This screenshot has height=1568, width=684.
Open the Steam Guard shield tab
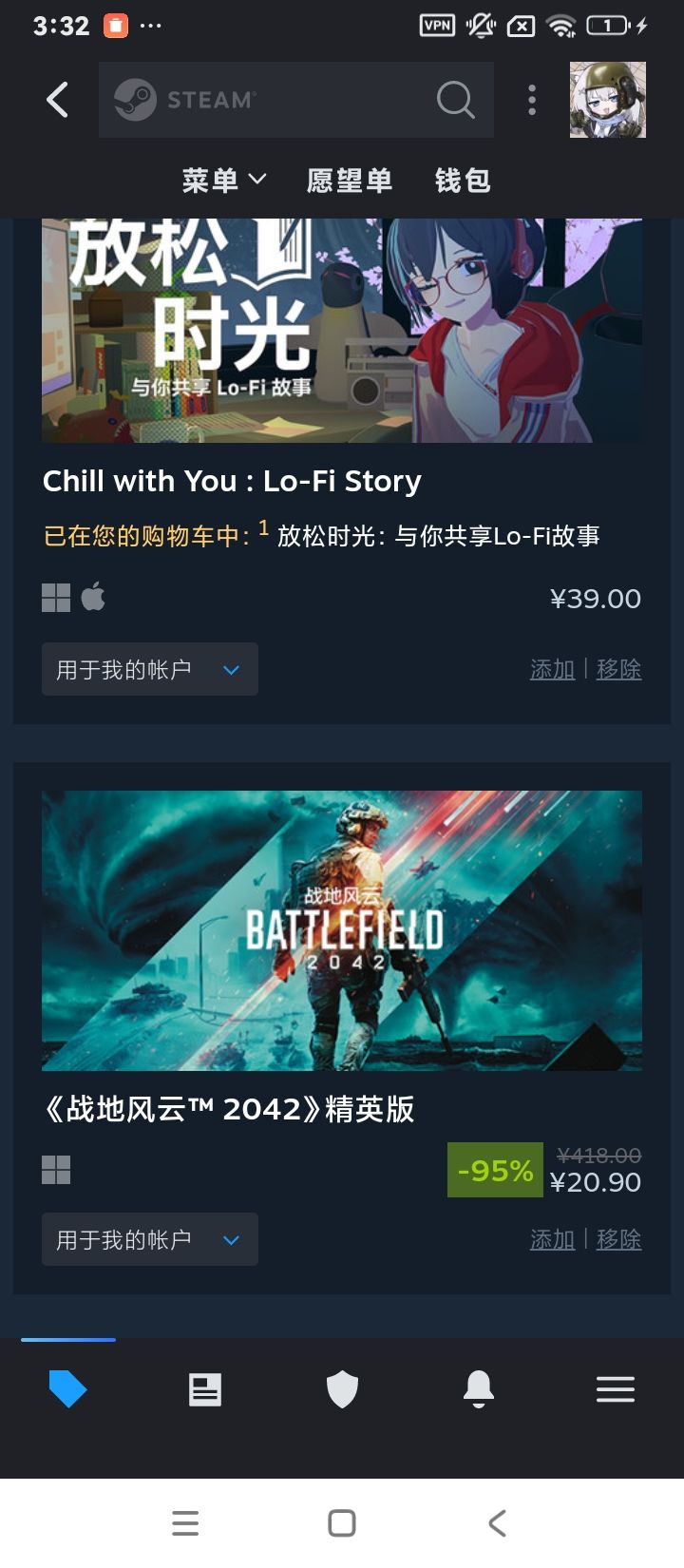click(x=342, y=1389)
